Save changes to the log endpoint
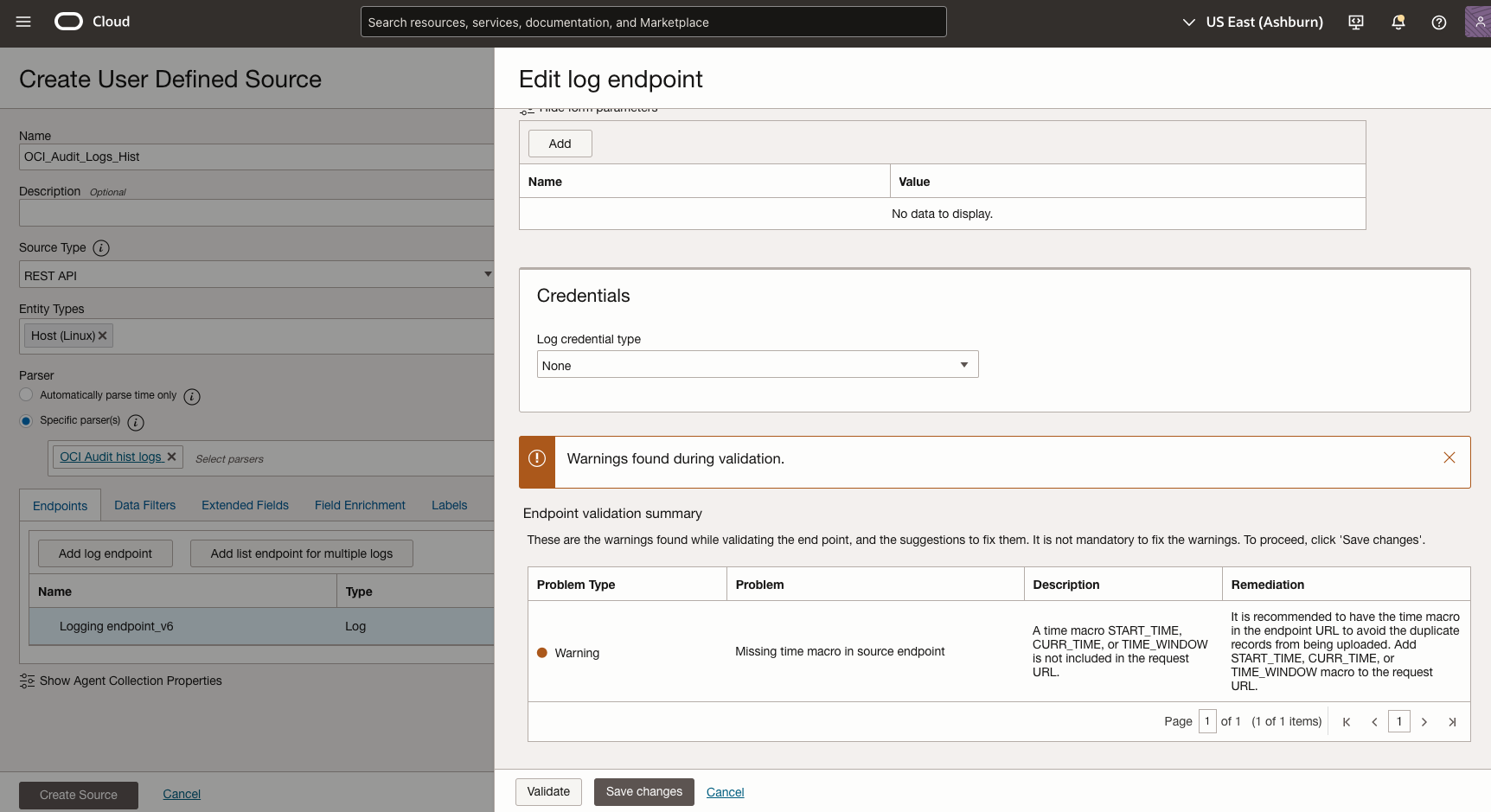Image resolution: width=1491 pixels, height=812 pixels. tap(643, 791)
